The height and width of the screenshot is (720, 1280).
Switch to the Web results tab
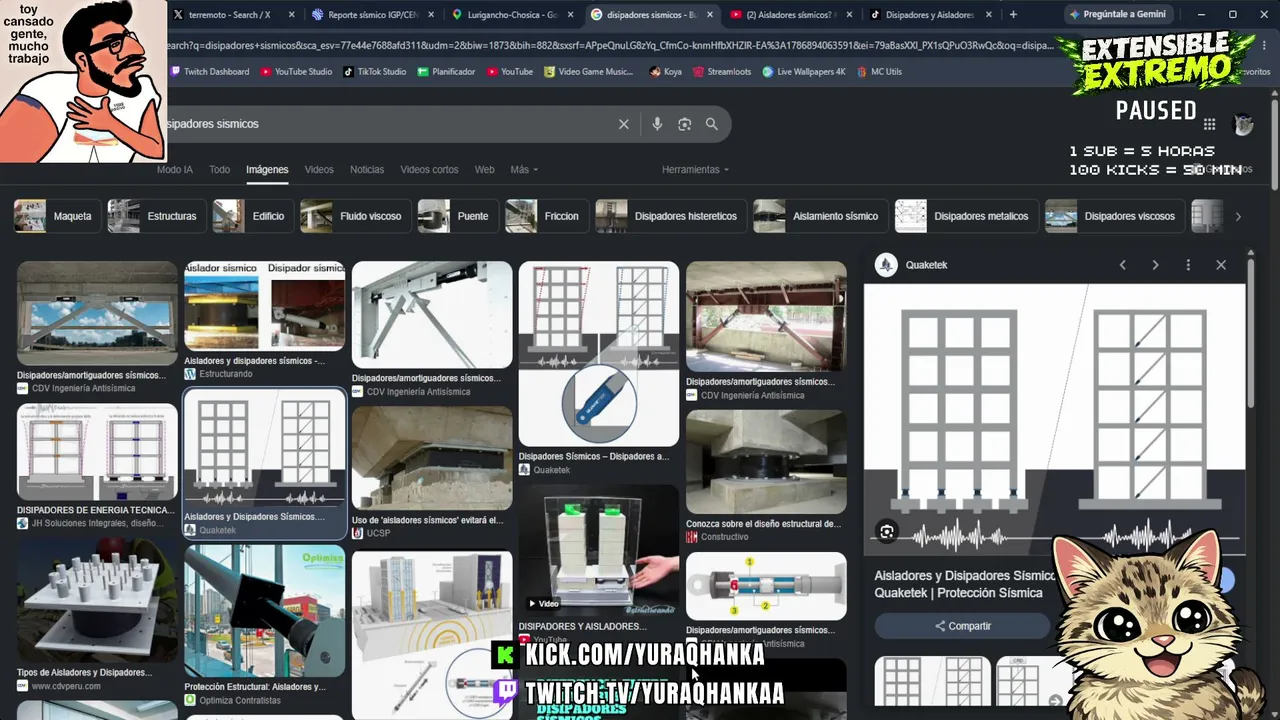[x=484, y=170]
